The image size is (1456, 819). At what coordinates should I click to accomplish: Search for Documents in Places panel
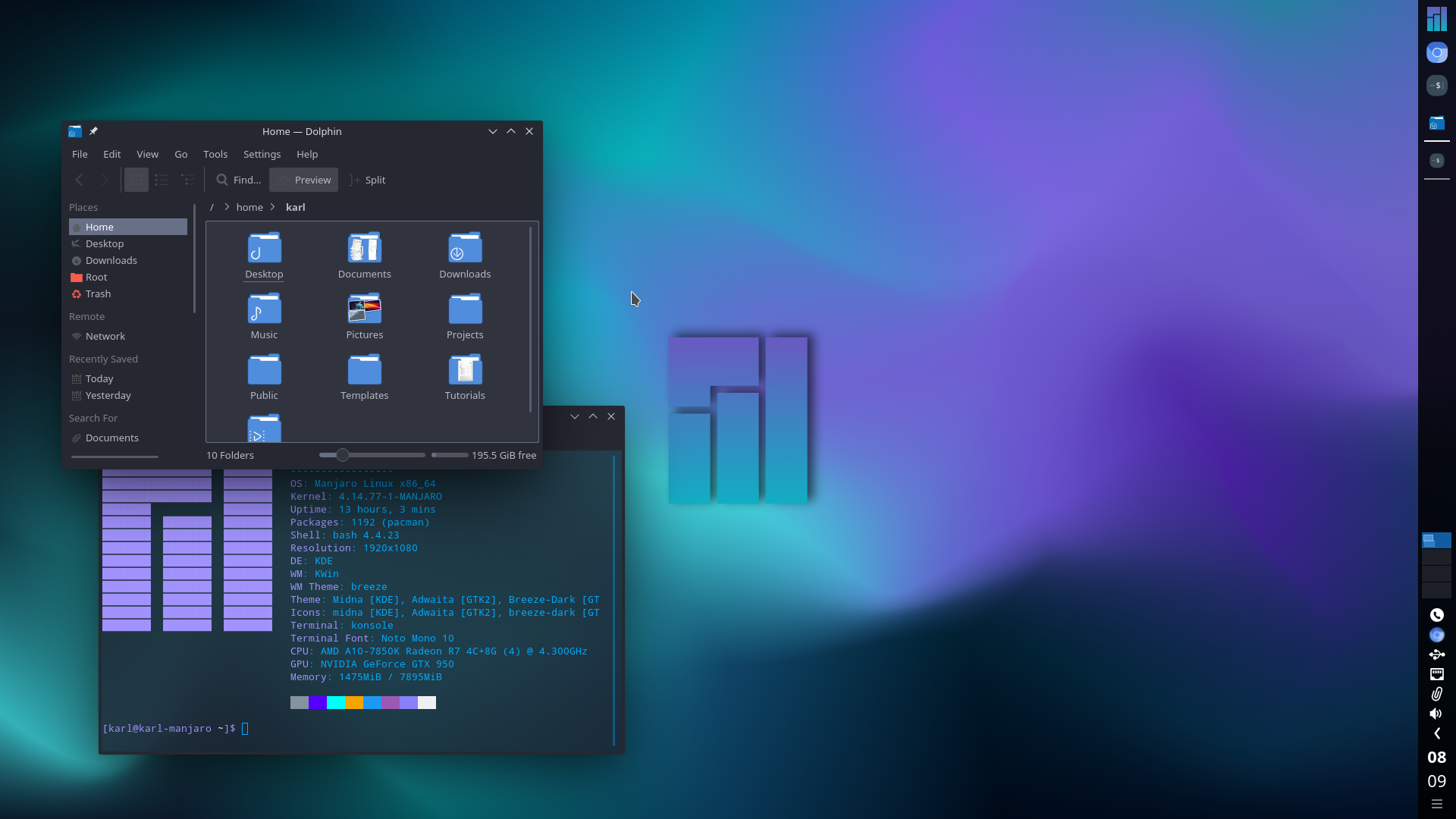[128, 438]
